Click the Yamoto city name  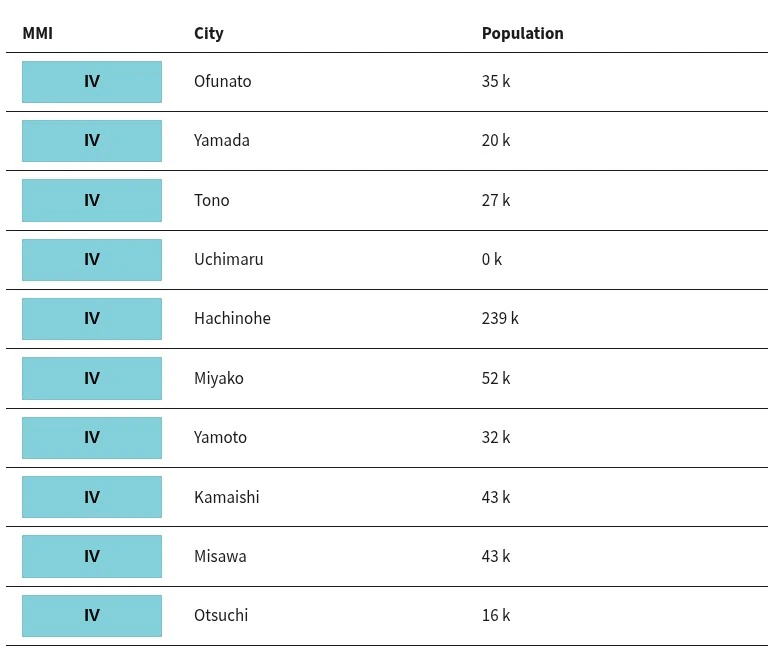[220, 437]
